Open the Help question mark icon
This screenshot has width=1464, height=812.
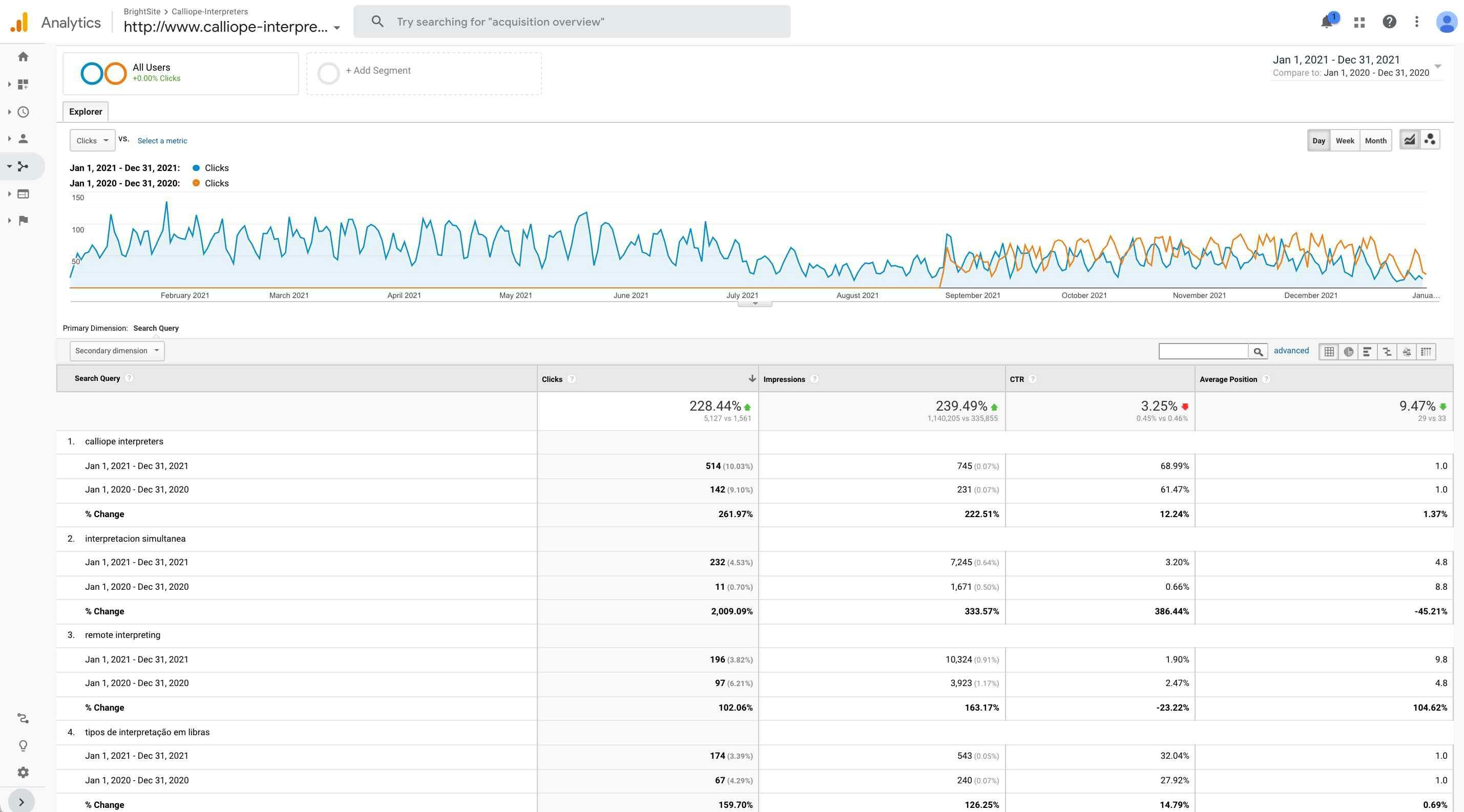(x=1389, y=22)
